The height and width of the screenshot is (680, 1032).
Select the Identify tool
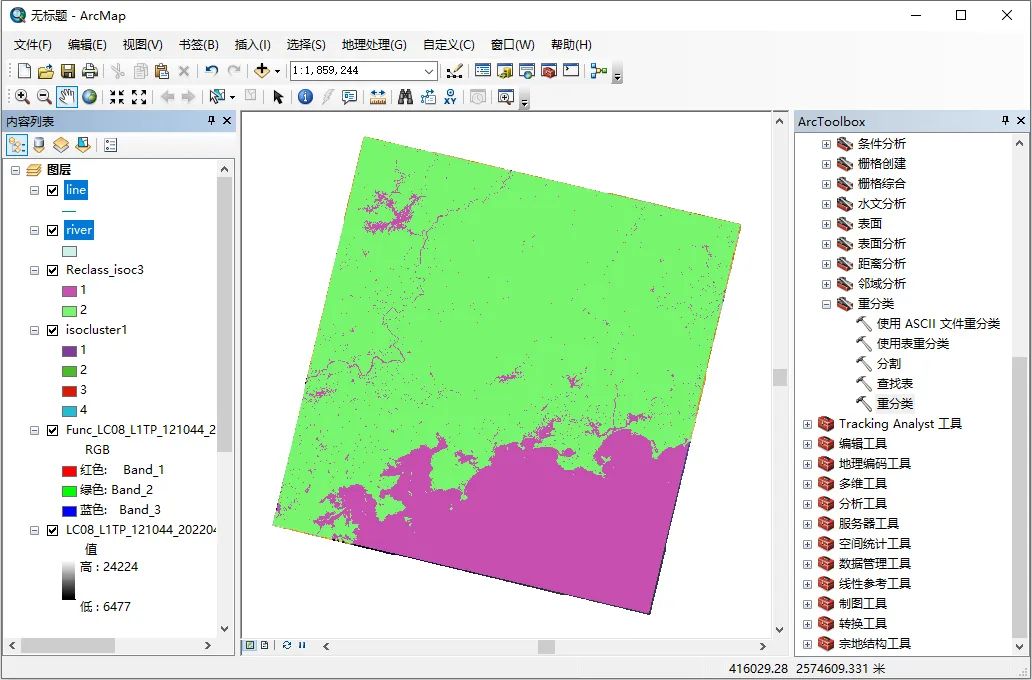[x=305, y=97]
